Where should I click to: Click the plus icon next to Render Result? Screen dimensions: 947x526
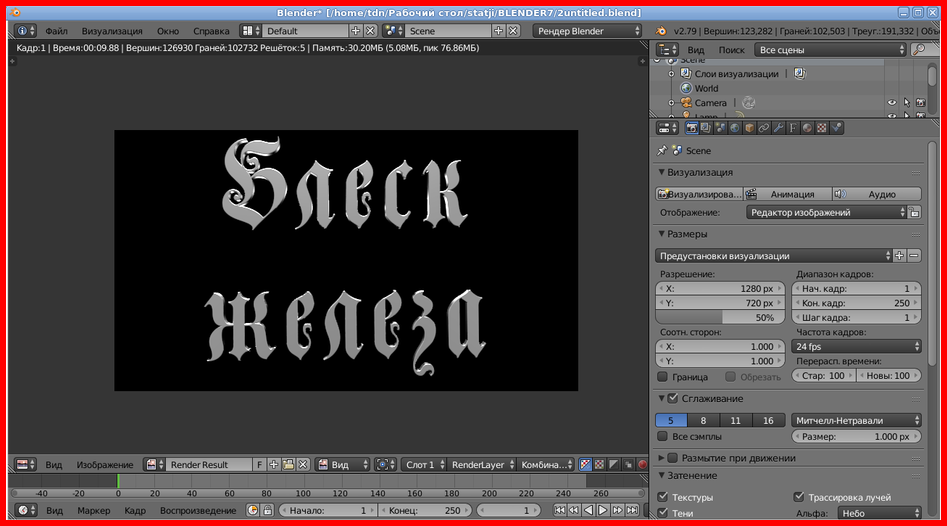tap(274, 464)
